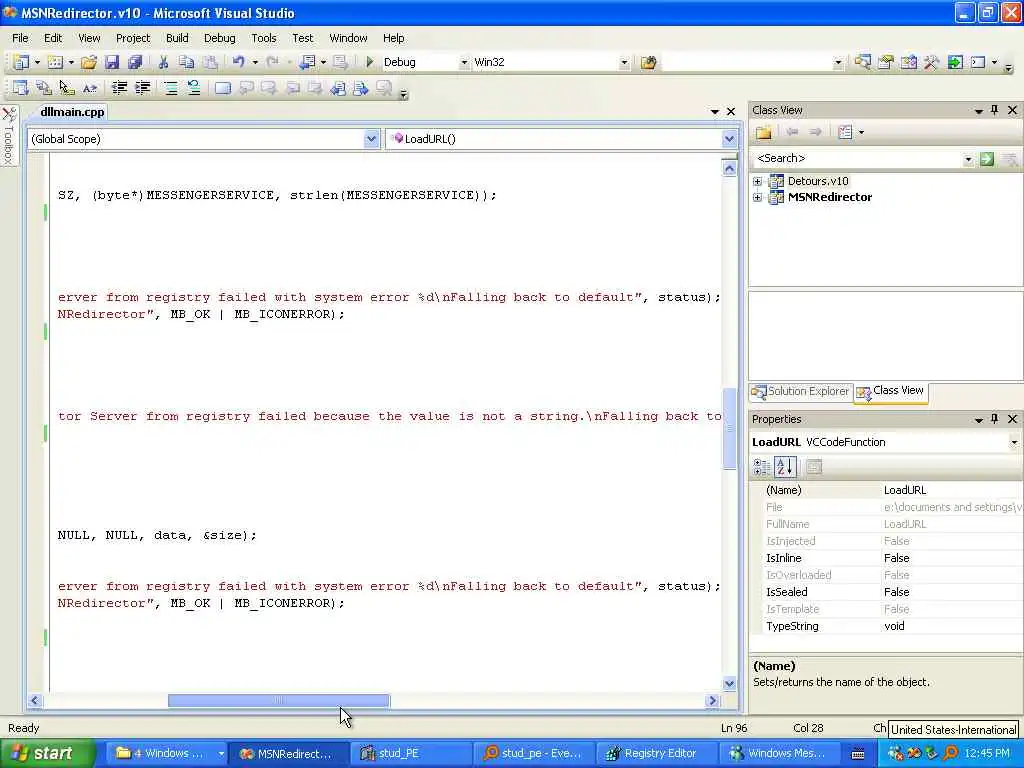The width and height of the screenshot is (1024, 768).
Task: Toggle a bookmark on the current line
Action: click(x=223, y=88)
